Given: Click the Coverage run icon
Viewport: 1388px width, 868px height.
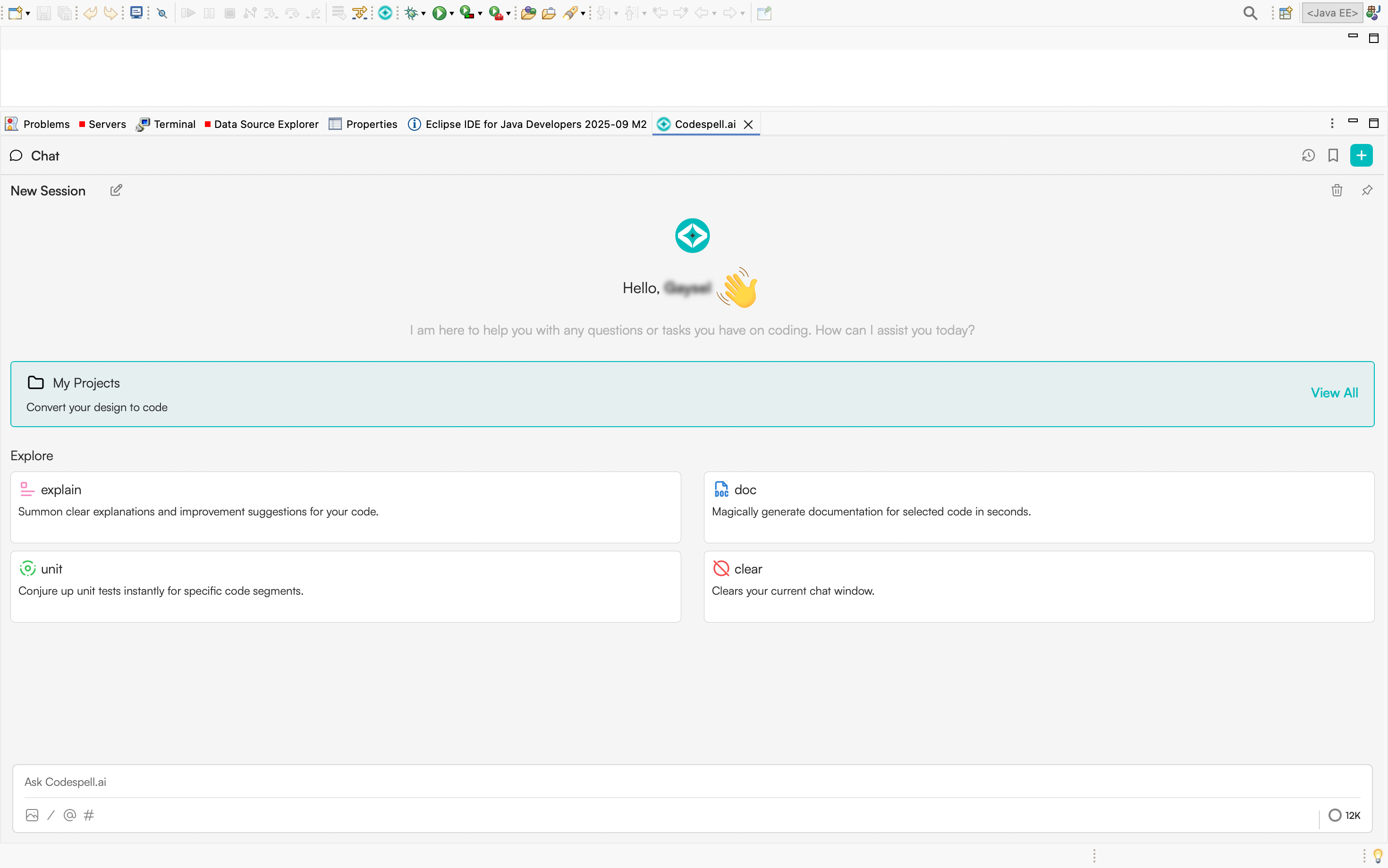Looking at the screenshot, I should click(467, 13).
